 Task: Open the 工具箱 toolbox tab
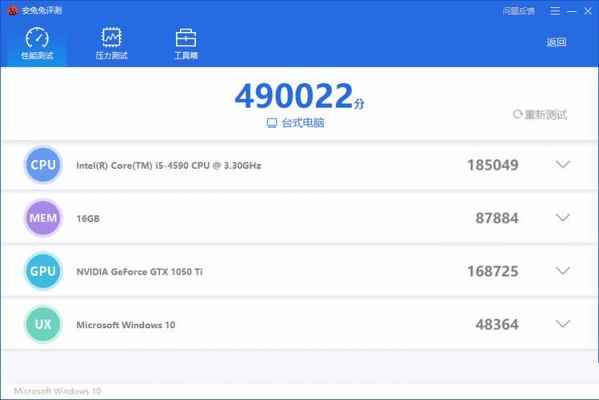coord(186,44)
